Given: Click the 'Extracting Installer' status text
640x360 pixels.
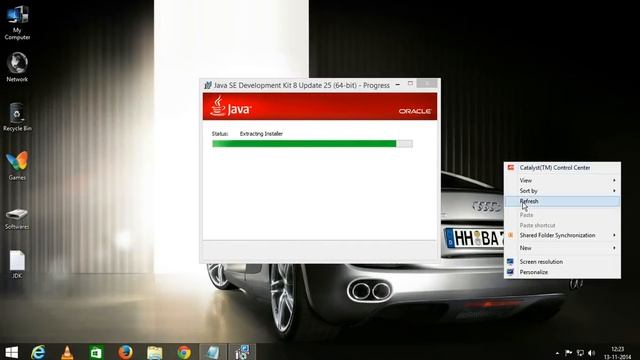Looking at the screenshot, I should (x=261, y=134).
